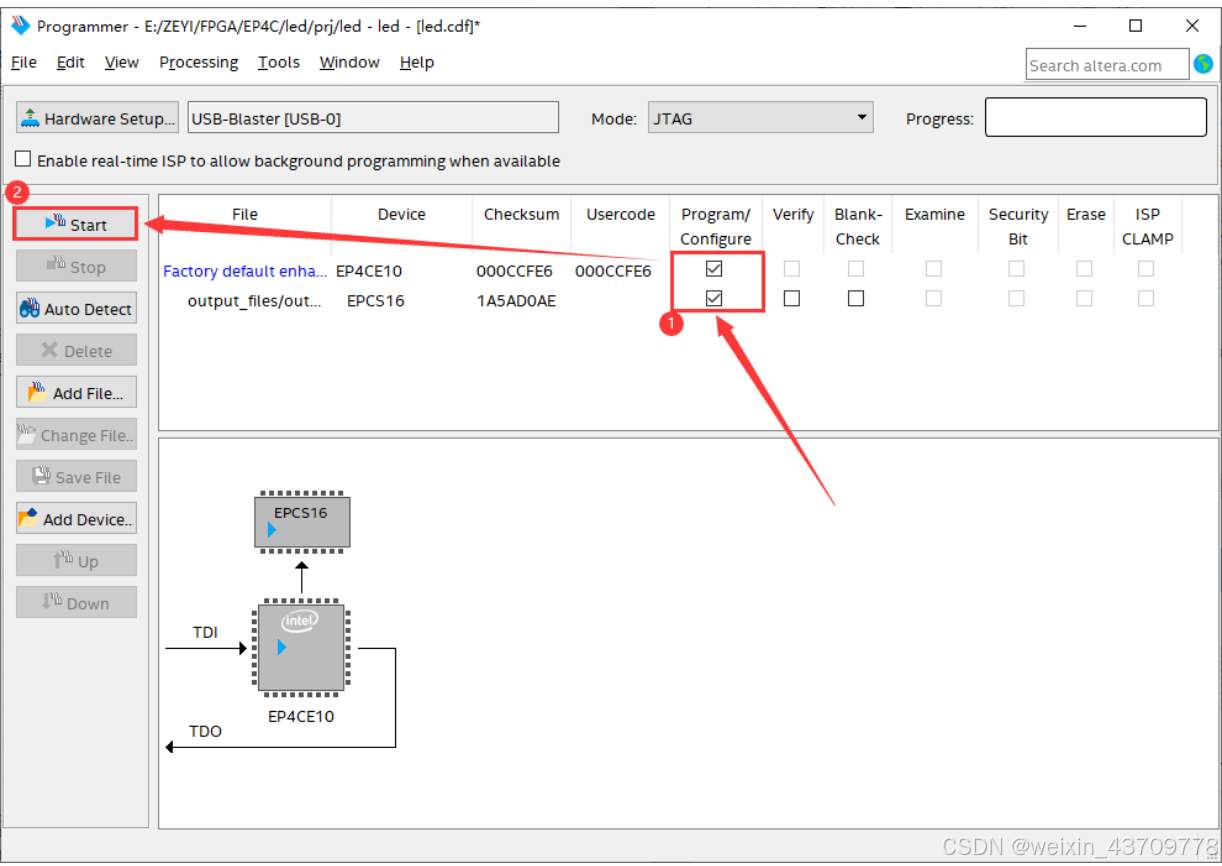This screenshot has height=866, width=1222.
Task: Select the EP4CE10 Intel chip in diagram
Action: point(301,648)
